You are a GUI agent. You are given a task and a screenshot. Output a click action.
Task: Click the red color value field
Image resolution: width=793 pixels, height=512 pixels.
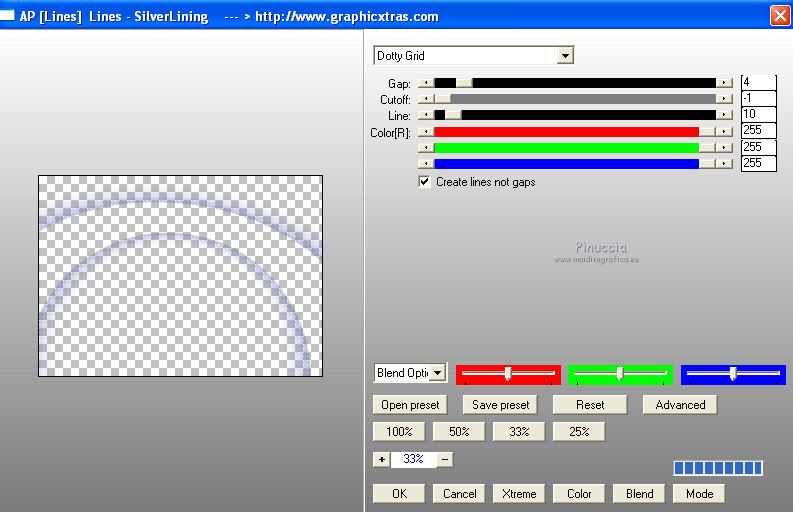tap(759, 131)
